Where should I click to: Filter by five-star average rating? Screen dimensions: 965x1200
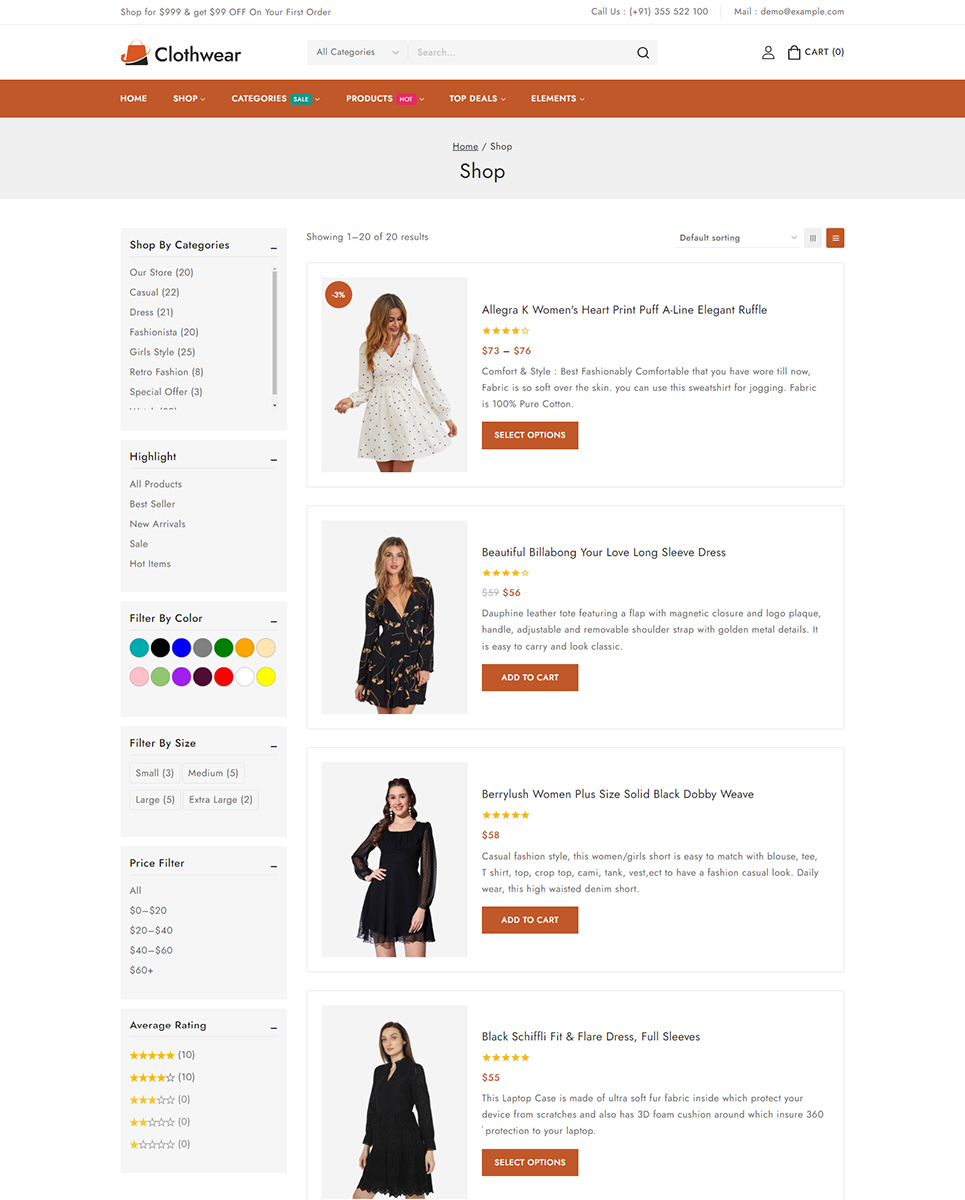152,1055
